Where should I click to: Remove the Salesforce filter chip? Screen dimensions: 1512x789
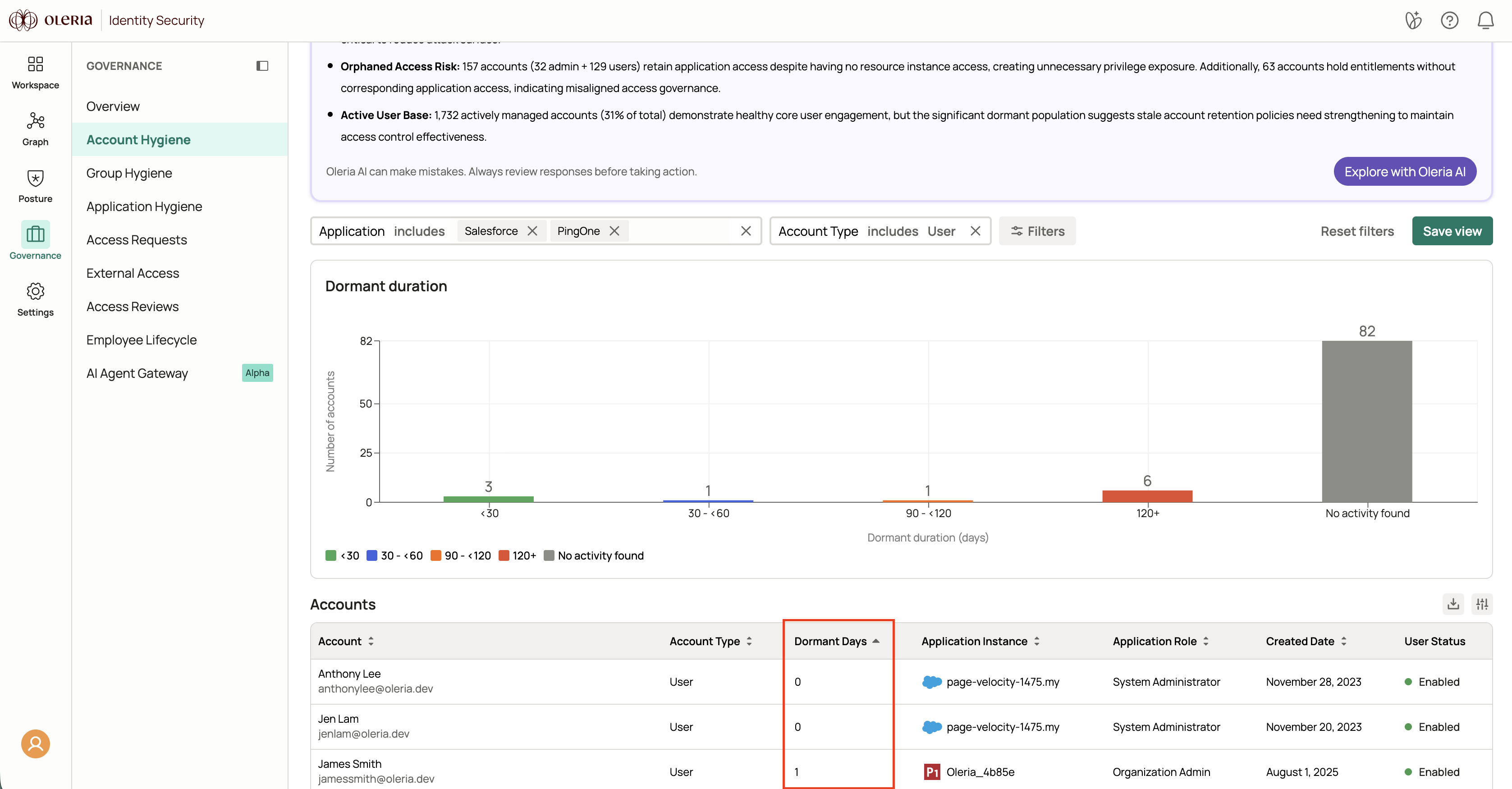(532, 231)
